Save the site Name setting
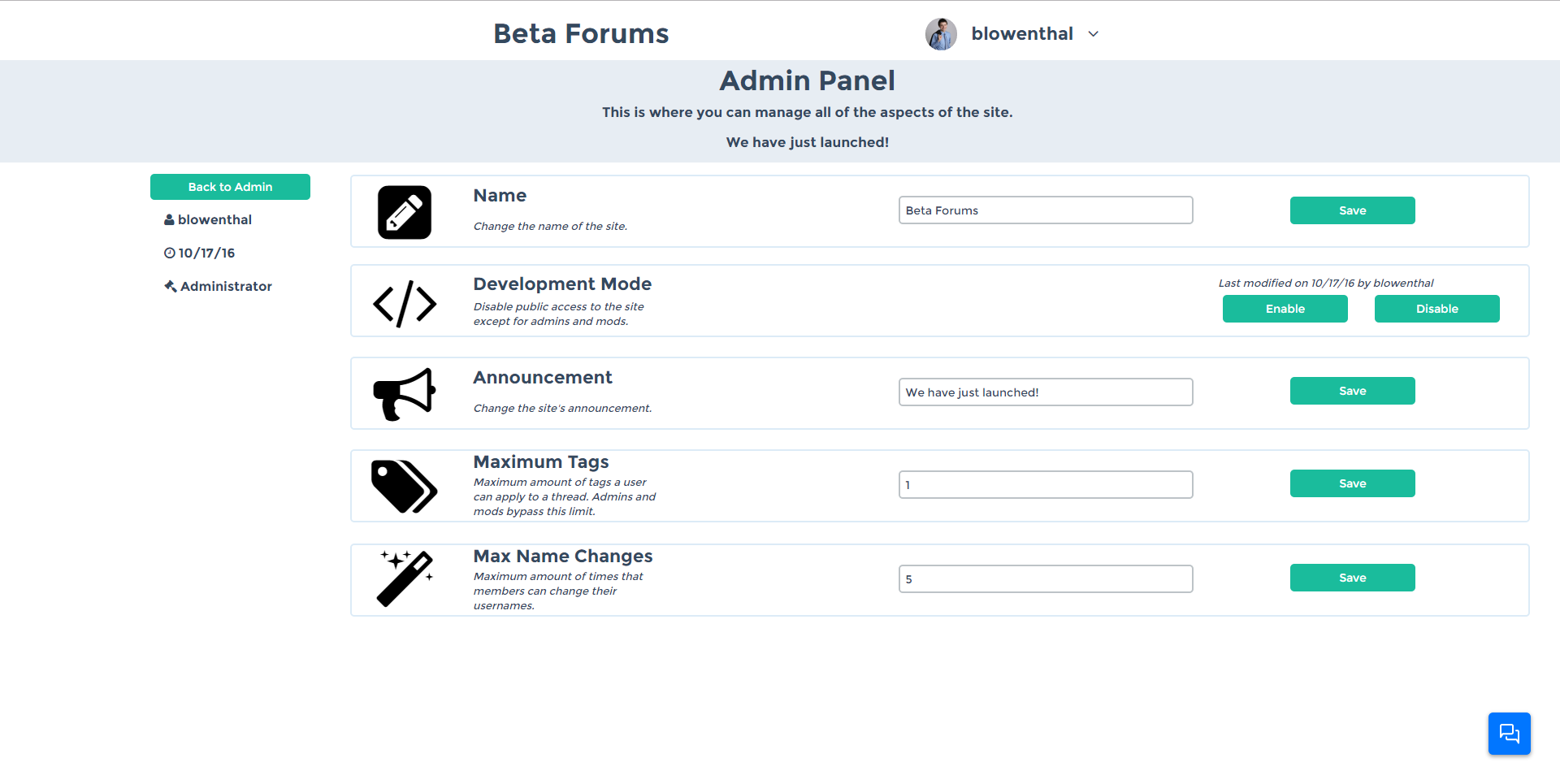 (1353, 210)
